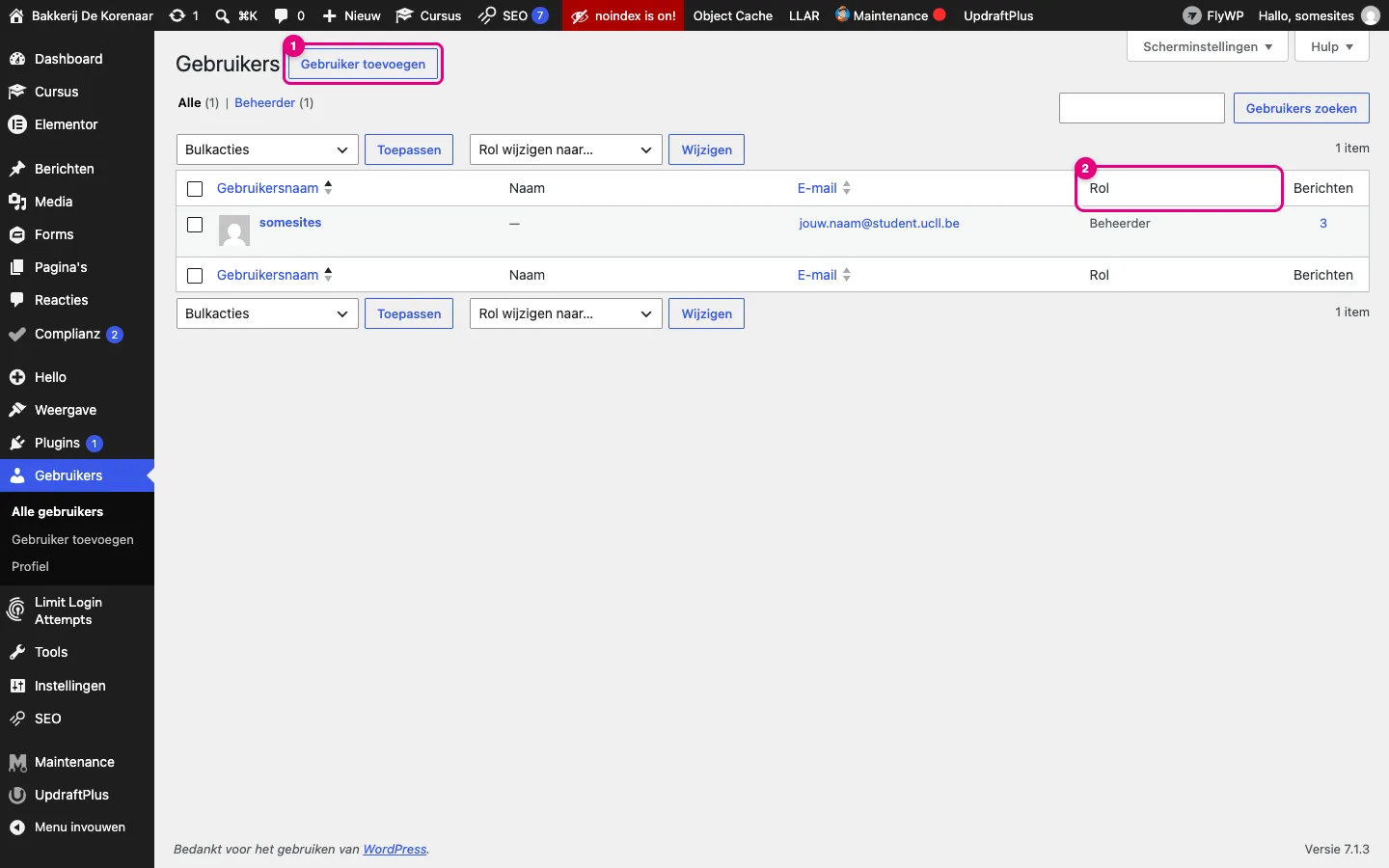Click updates icon in admin bar

coord(177,15)
